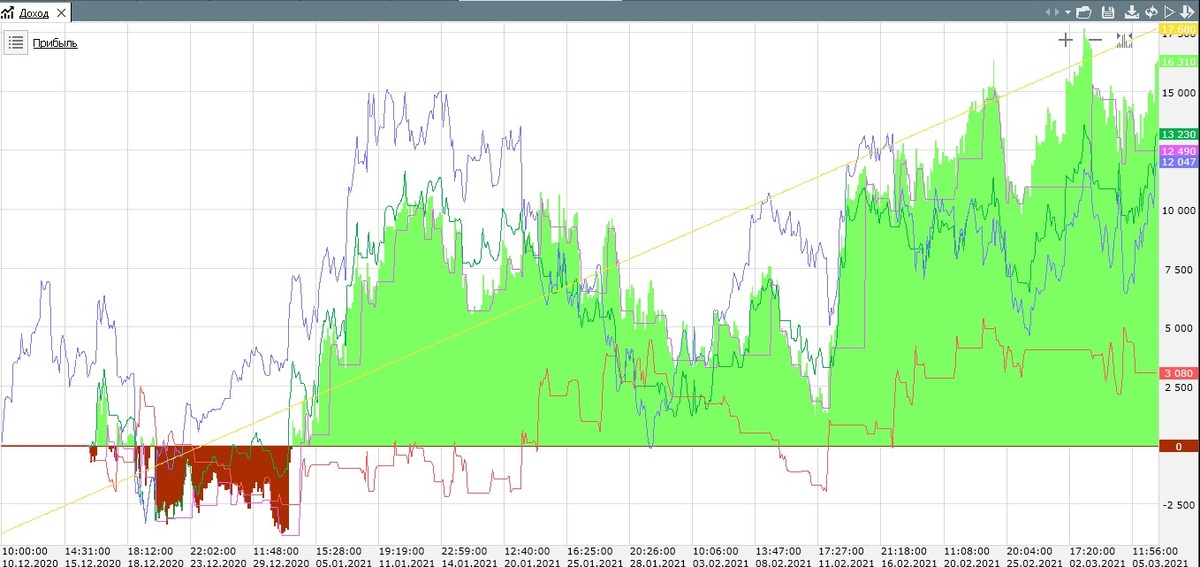The height and width of the screenshot is (567, 1200).
Task: Click the Прибыль link
Action: click(x=55, y=43)
